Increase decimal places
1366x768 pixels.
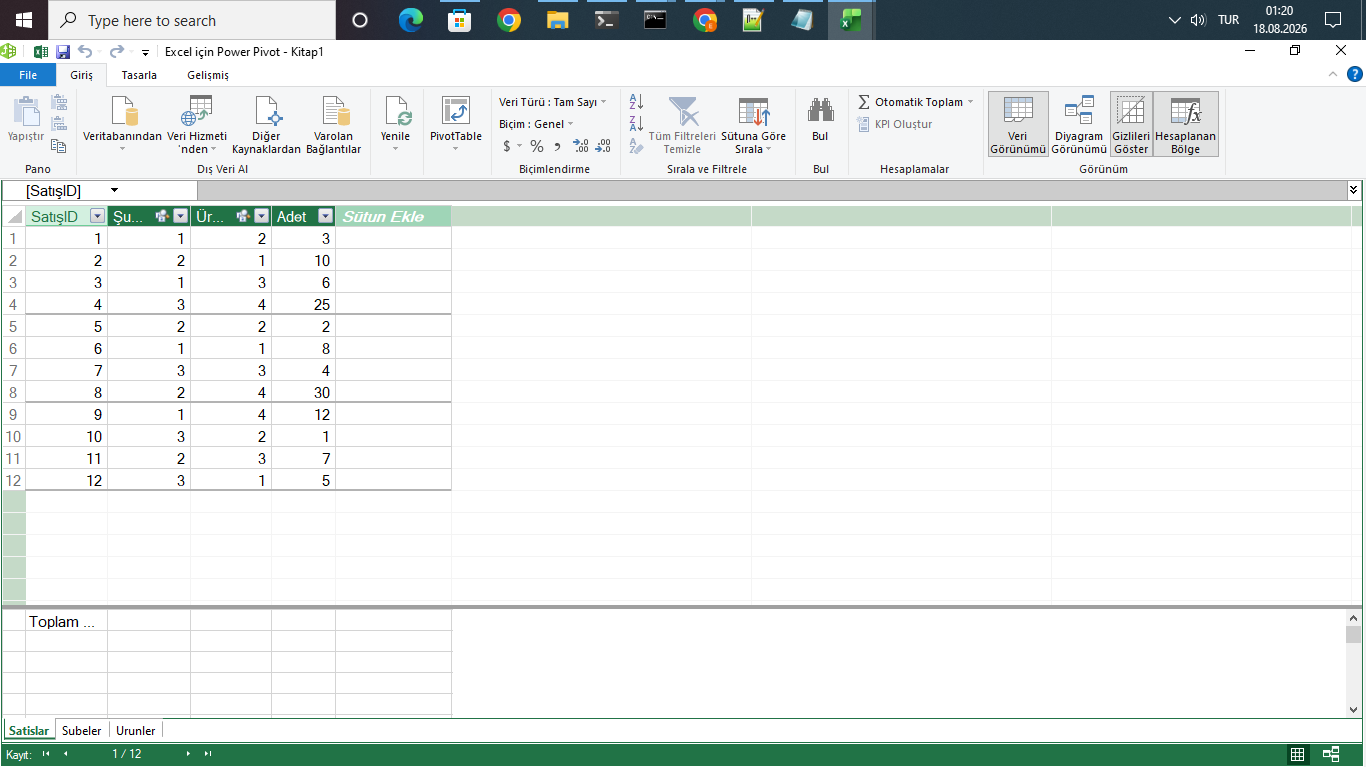coord(581,146)
